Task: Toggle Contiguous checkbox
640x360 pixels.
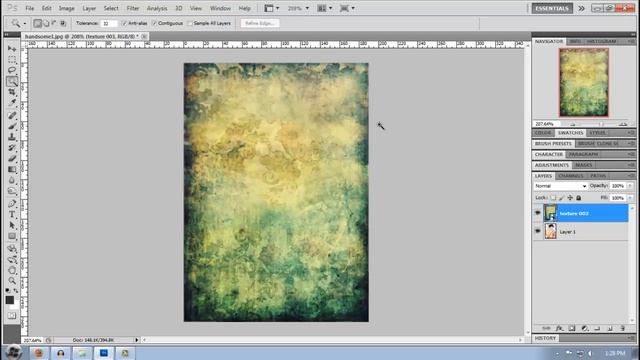Action: pos(154,23)
